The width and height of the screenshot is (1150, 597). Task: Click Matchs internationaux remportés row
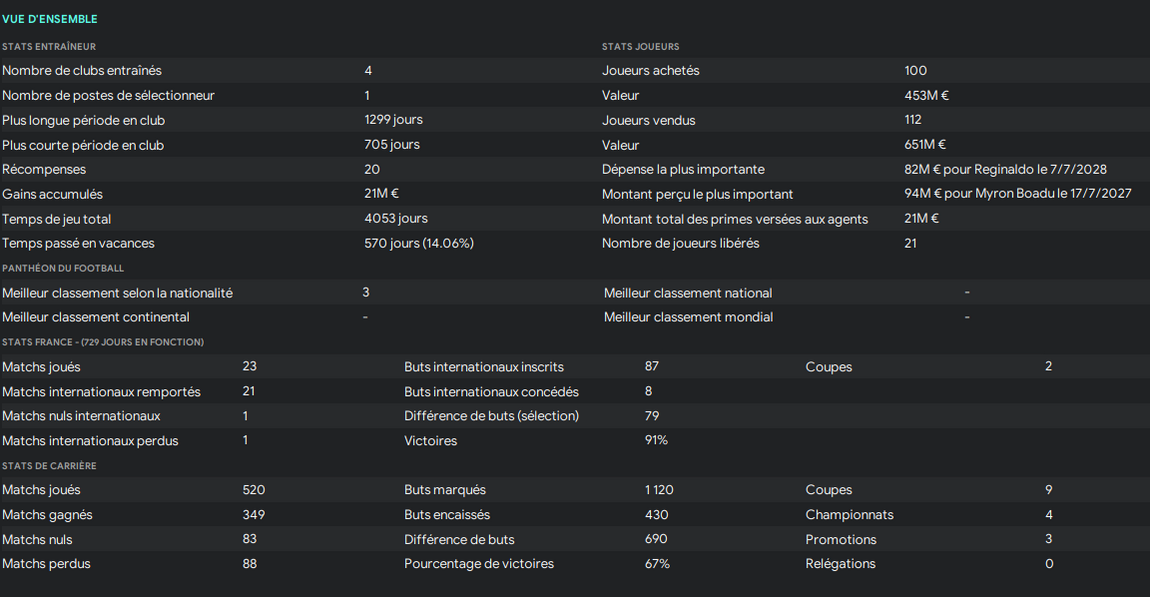pyautogui.click(x=101, y=392)
